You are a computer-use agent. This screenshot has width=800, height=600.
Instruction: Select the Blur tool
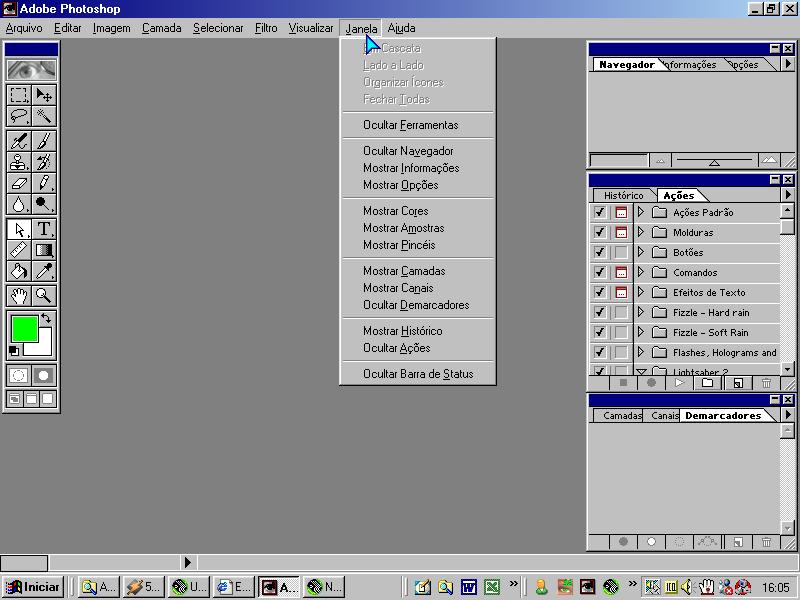tap(19, 204)
